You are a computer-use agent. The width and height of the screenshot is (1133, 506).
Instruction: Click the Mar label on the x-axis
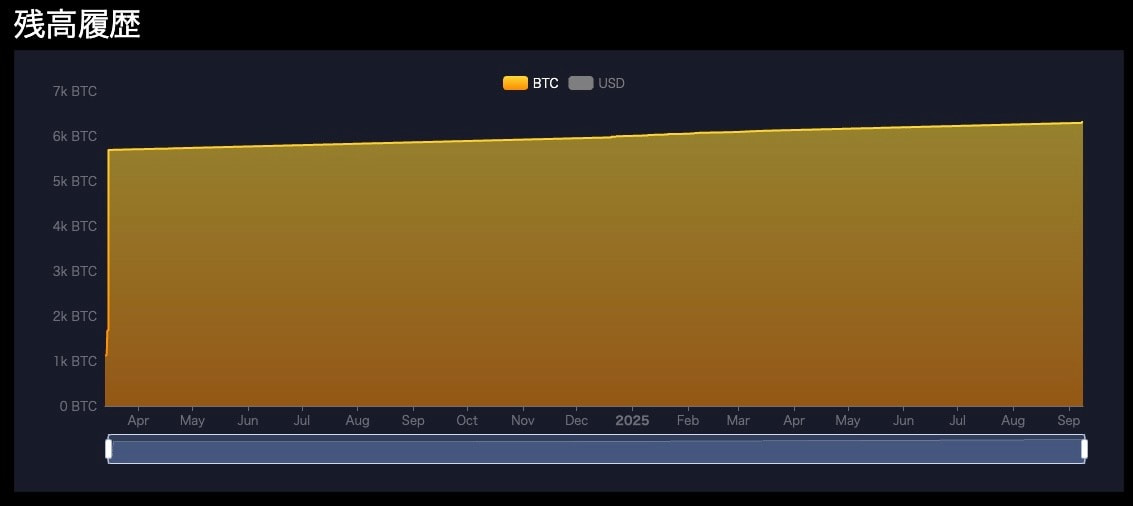coord(738,421)
